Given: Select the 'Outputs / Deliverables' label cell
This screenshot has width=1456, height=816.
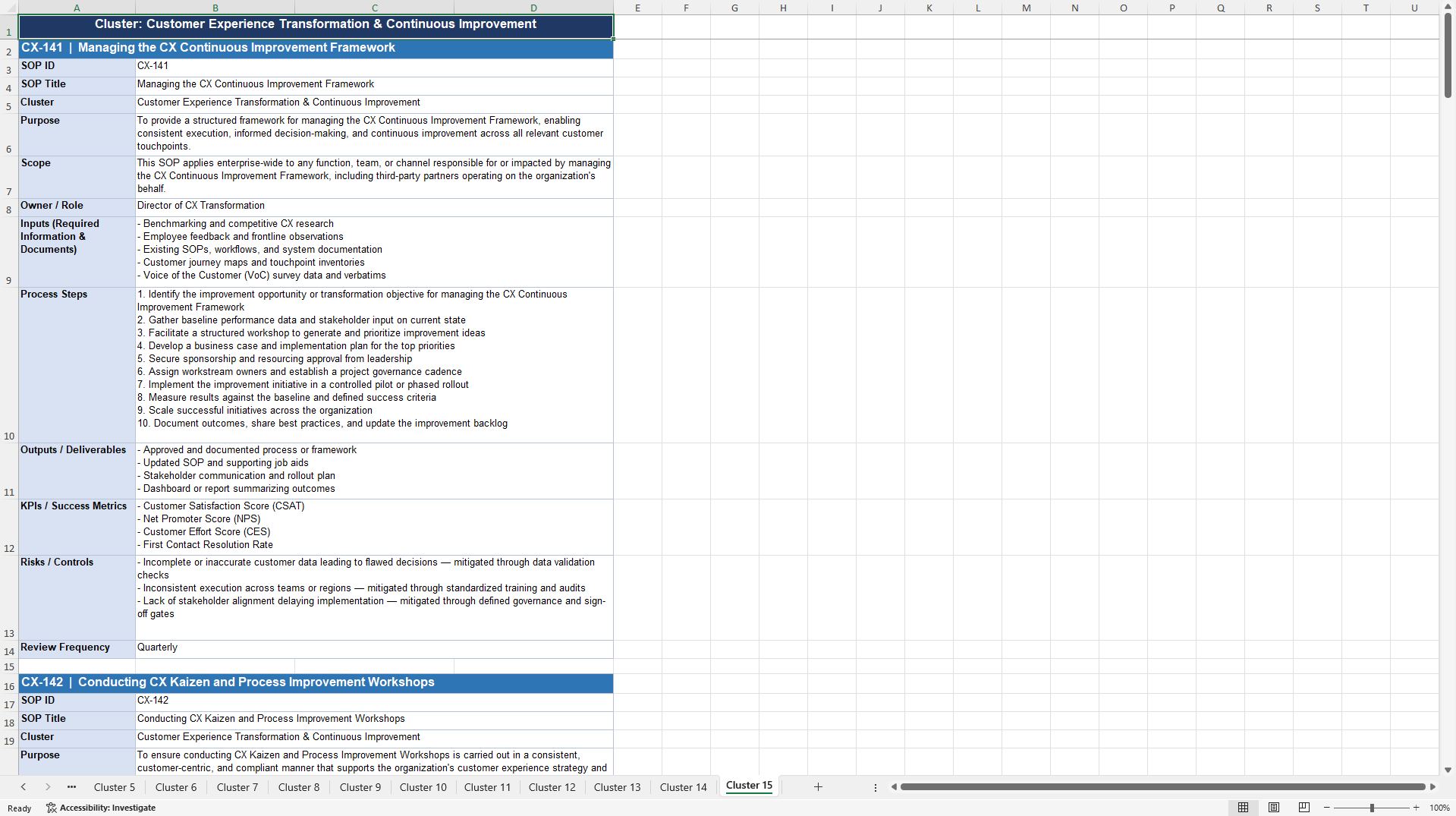Looking at the screenshot, I should [77, 471].
